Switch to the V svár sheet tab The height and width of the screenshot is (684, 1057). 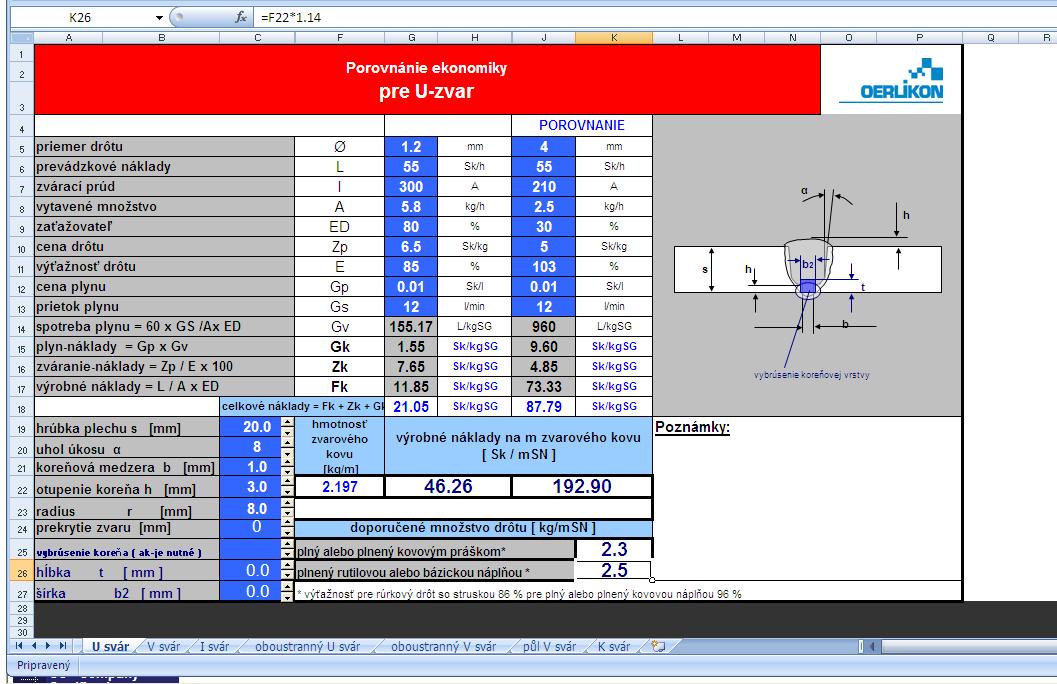(x=163, y=647)
